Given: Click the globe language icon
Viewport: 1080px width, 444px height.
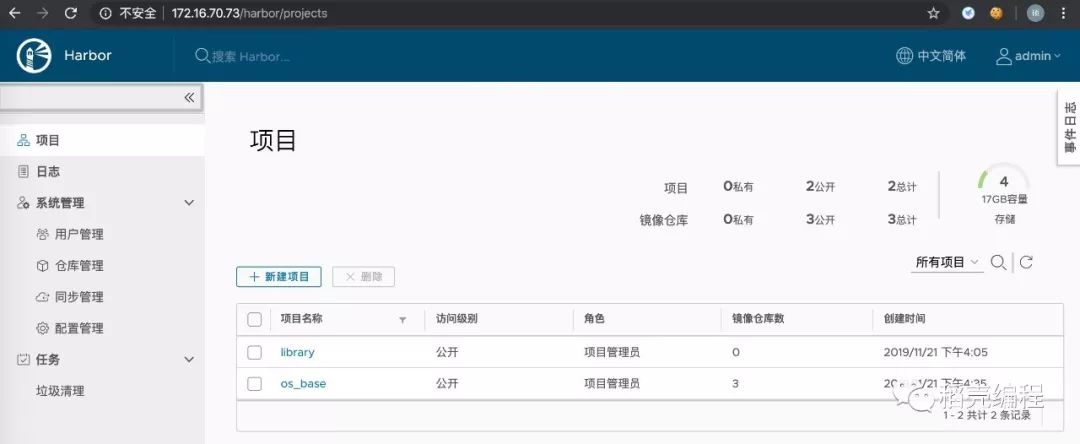Looking at the screenshot, I should click(x=904, y=56).
